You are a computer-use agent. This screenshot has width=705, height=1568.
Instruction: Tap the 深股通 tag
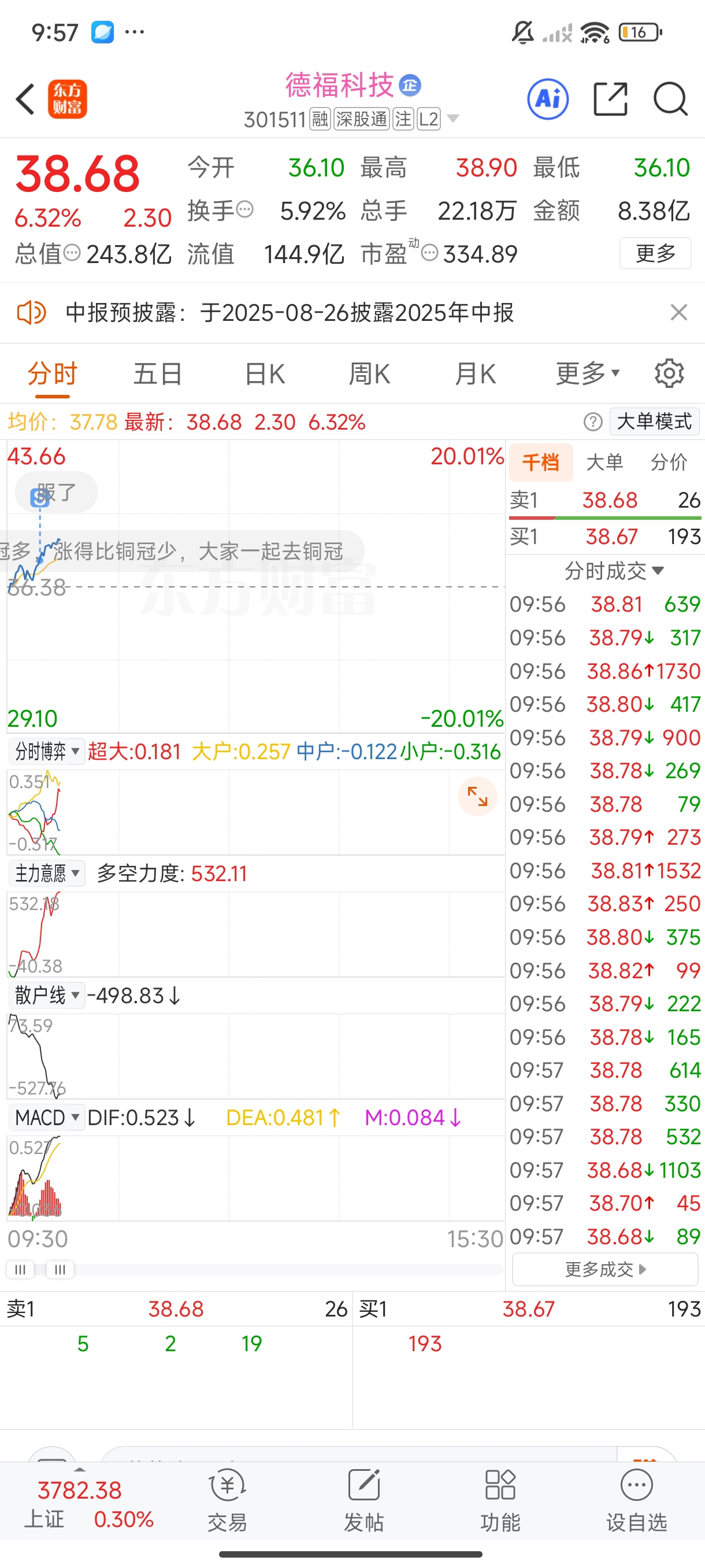pos(362,119)
